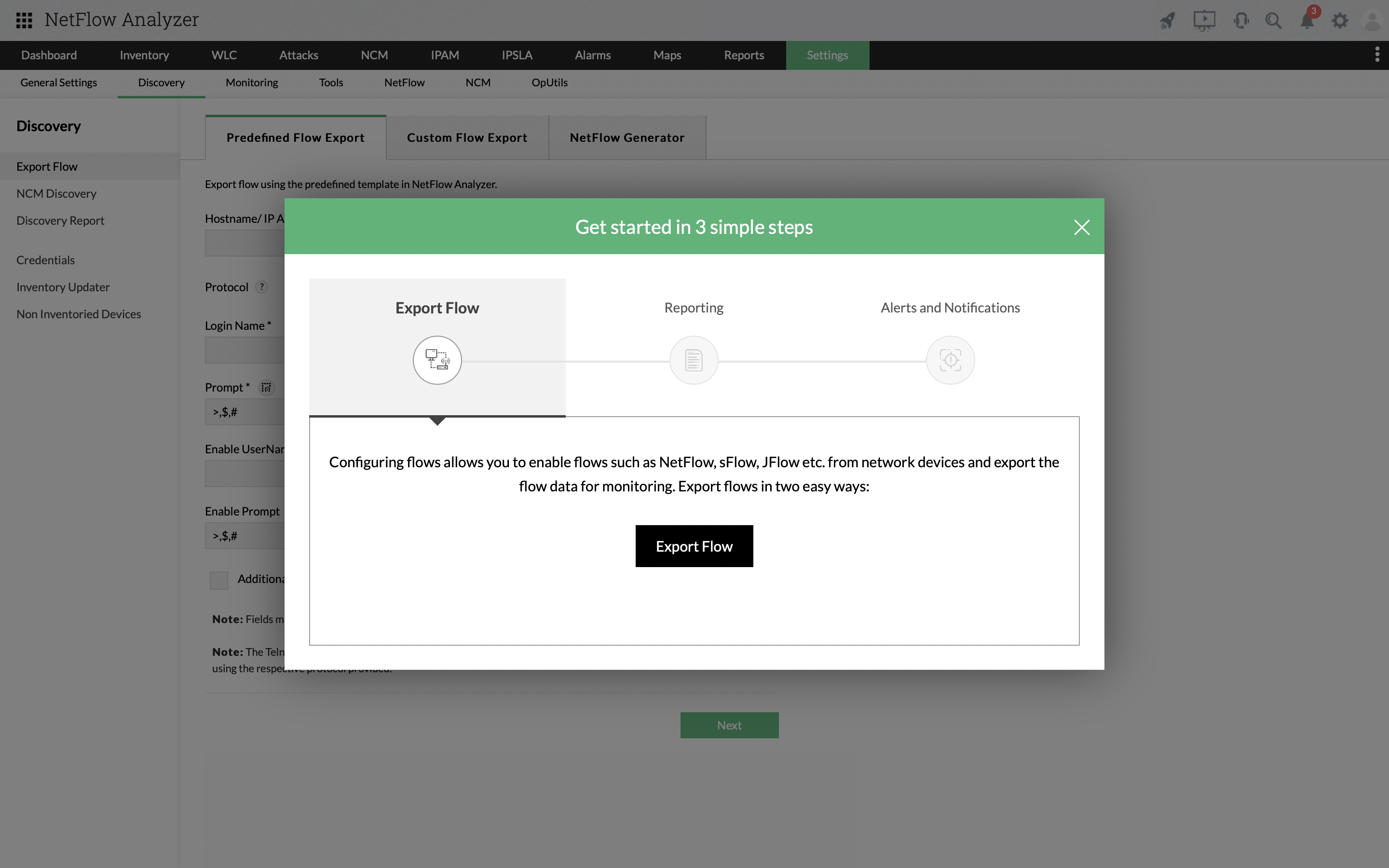1389x868 pixels.
Task: Click the Reporting step document icon
Action: (694, 361)
